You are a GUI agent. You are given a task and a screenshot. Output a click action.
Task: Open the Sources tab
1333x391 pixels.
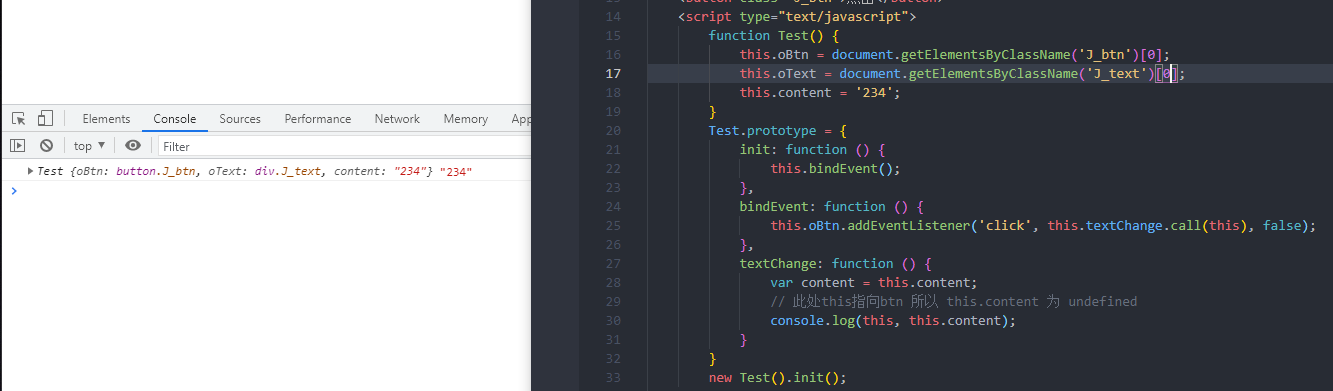pyautogui.click(x=240, y=119)
